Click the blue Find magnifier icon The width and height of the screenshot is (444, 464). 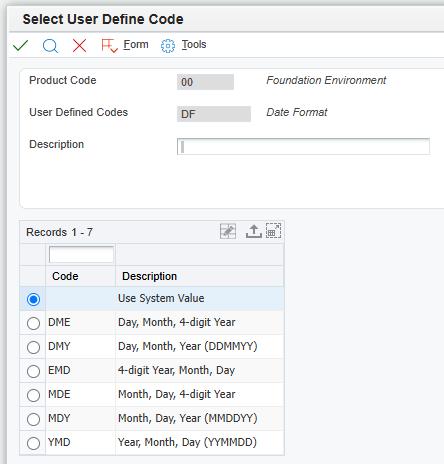pyautogui.click(x=50, y=46)
